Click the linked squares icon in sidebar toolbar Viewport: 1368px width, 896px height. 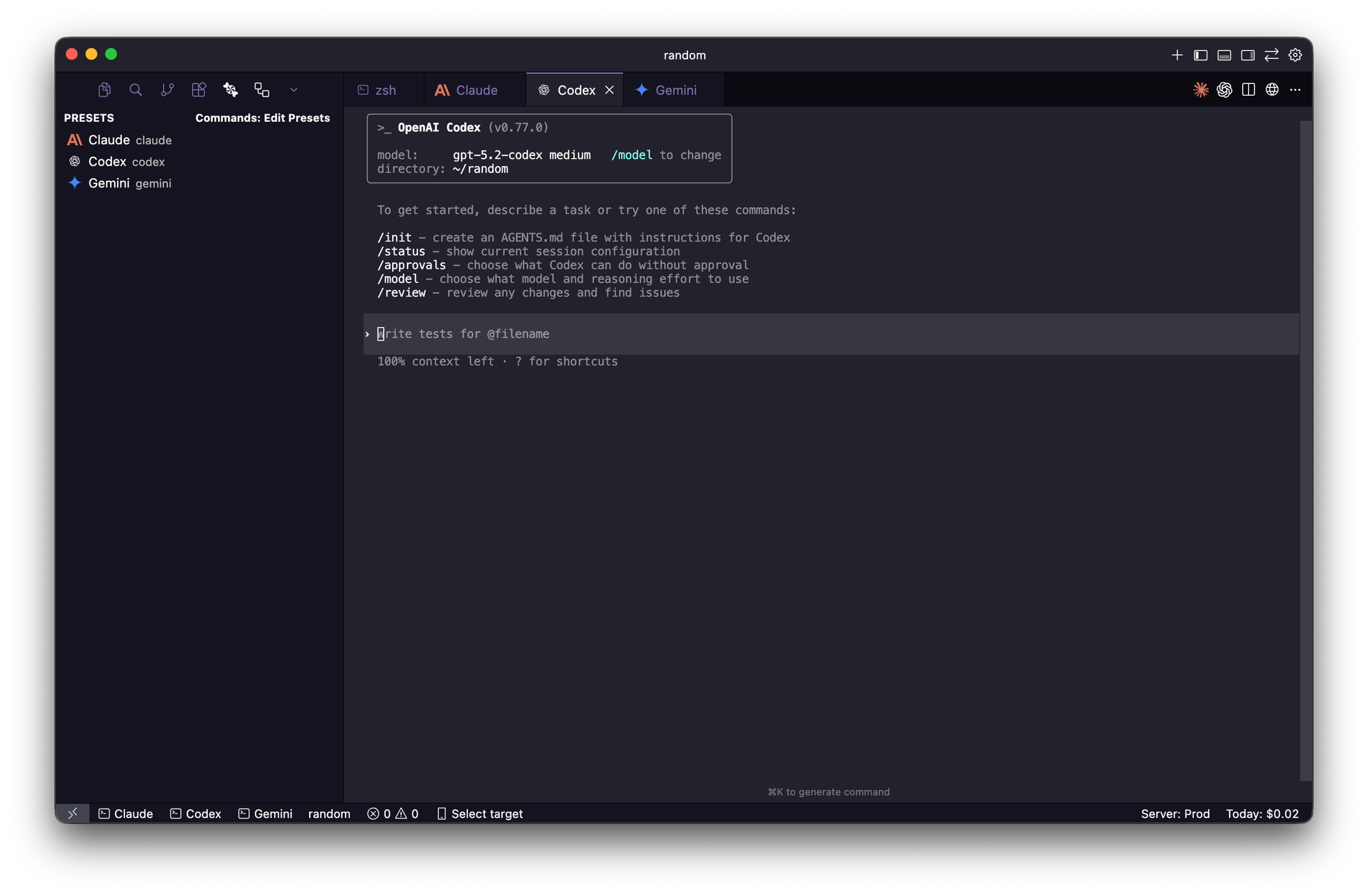pos(262,90)
